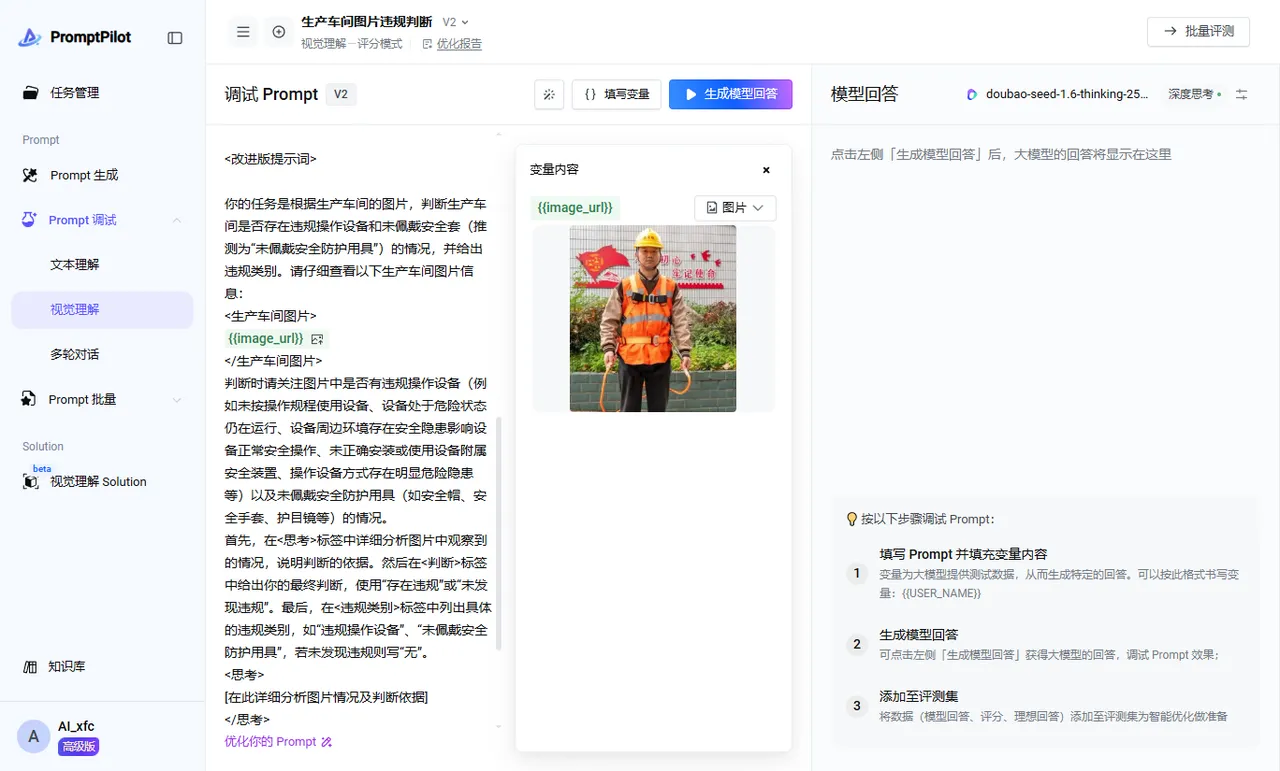Close the 变量内容 panel

(766, 170)
